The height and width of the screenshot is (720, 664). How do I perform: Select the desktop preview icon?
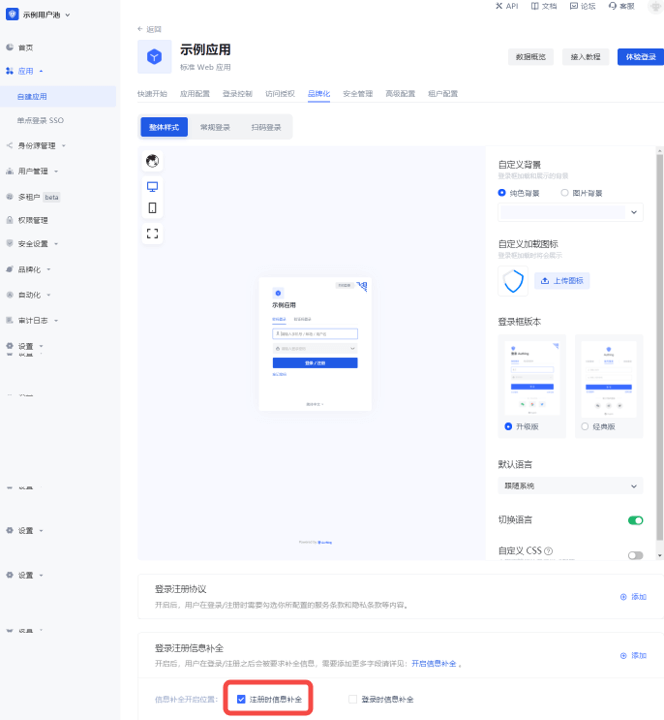coord(152,187)
